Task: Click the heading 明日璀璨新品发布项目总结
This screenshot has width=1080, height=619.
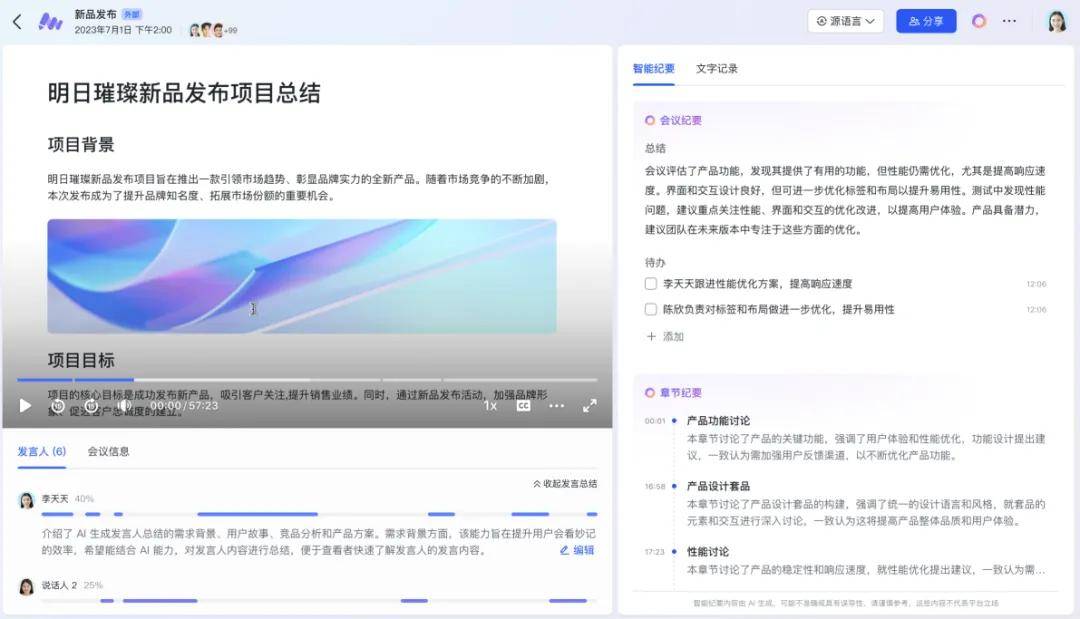Action: click(184, 93)
